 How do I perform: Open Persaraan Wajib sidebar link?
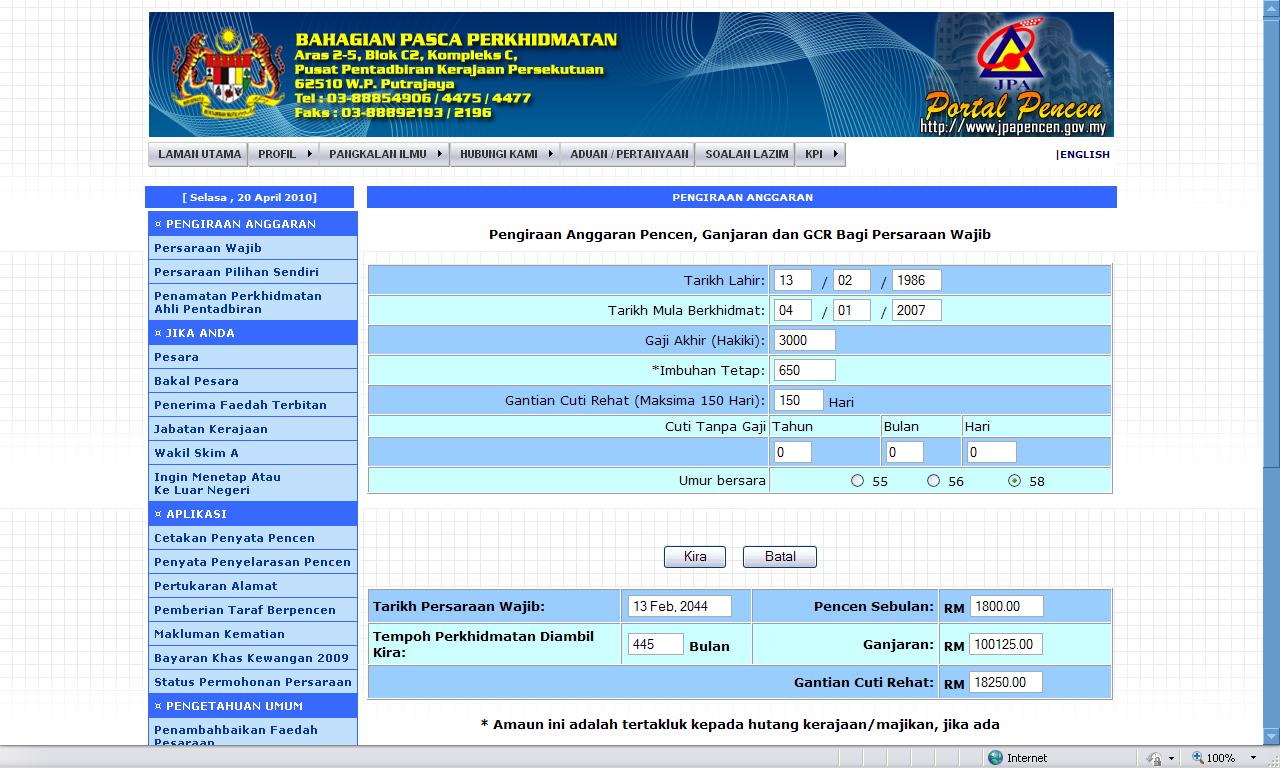[208, 248]
